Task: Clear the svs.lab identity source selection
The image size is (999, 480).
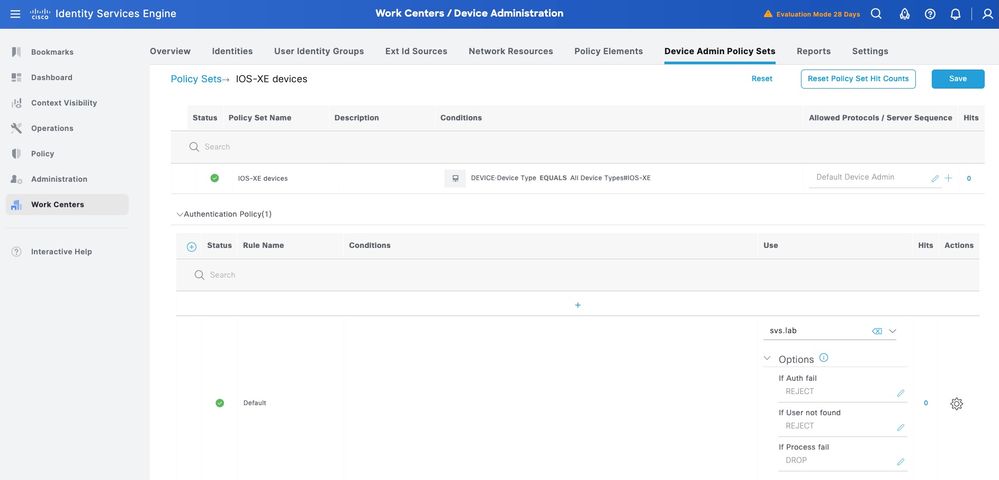Action: pyautogui.click(x=877, y=331)
